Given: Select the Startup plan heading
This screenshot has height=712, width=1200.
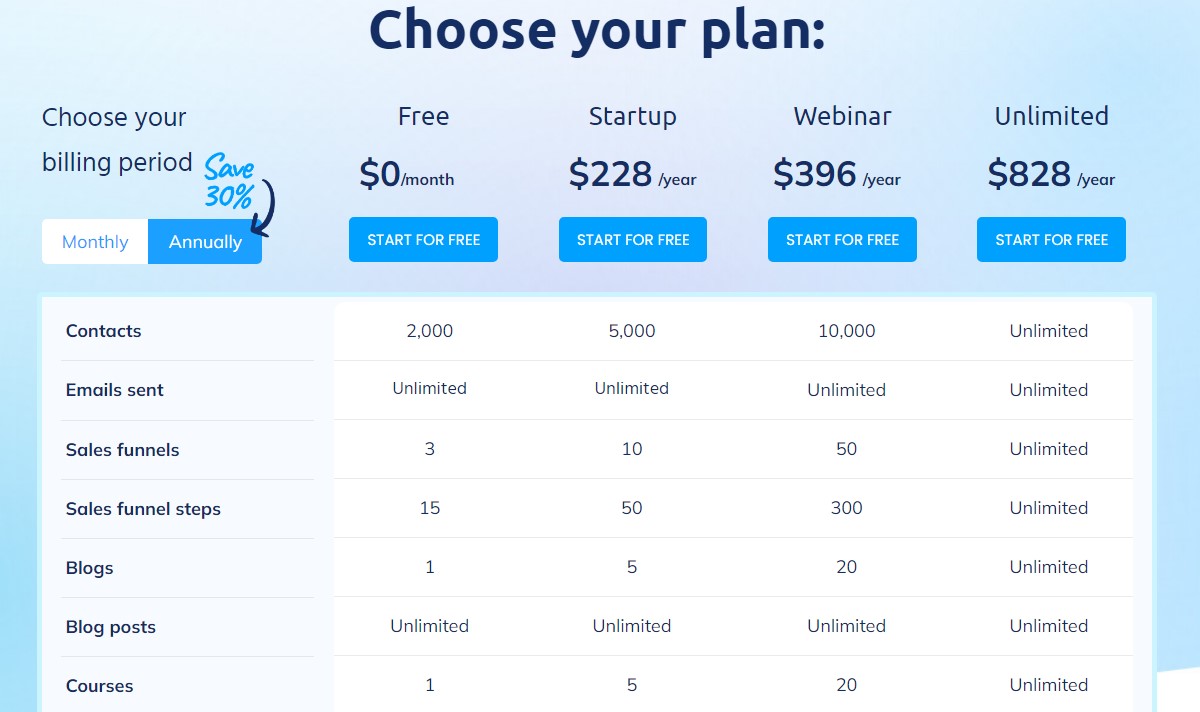Looking at the screenshot, I should point(632,116).
